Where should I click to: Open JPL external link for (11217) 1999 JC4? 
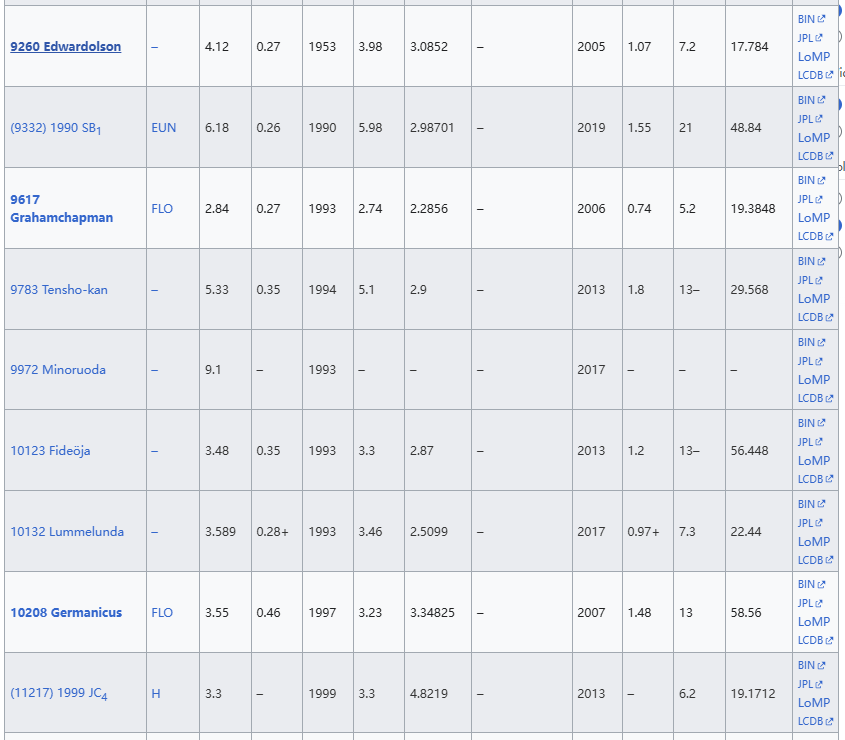click(806, 684)
